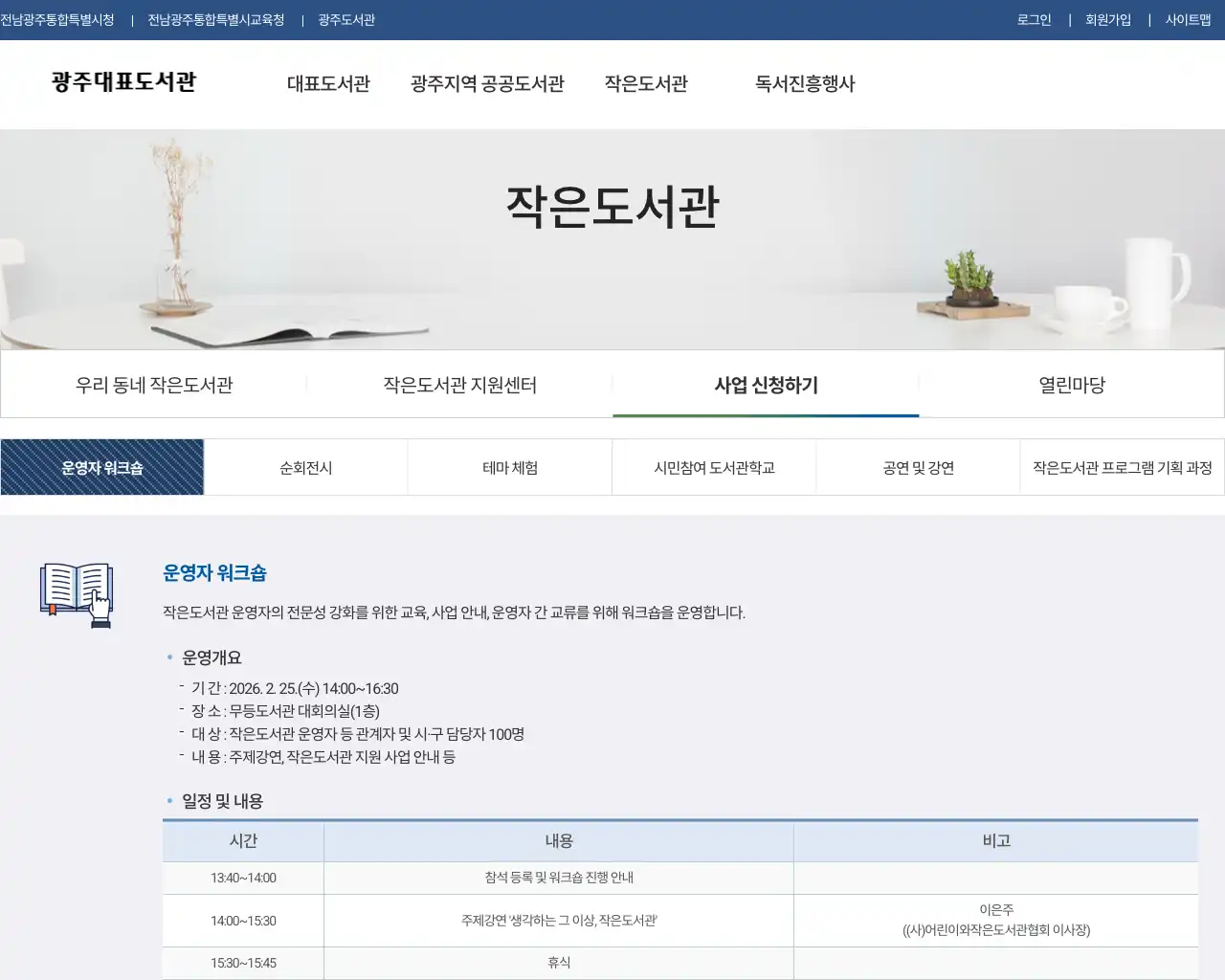1225x980 pixels.
Task: Switch to 우리 동네 작은도서관 tab
Action: 154,385
